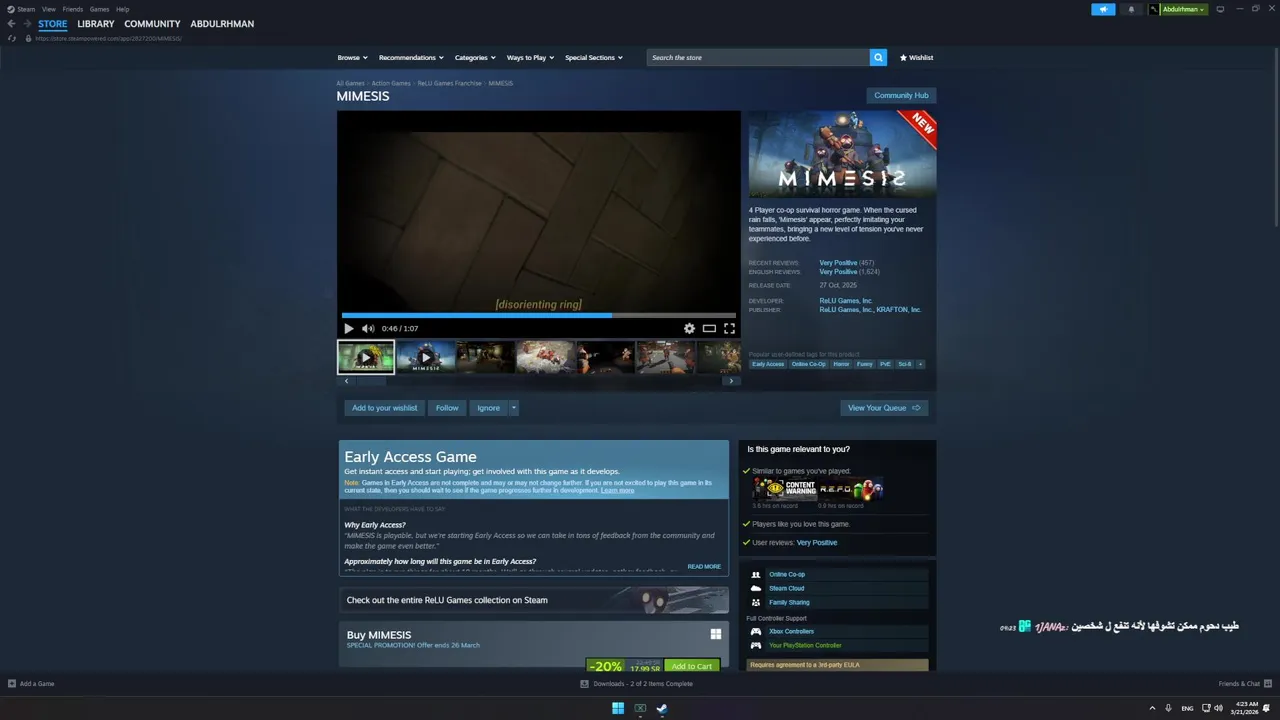Expand the Special Sections dropdown

[594, 58]
